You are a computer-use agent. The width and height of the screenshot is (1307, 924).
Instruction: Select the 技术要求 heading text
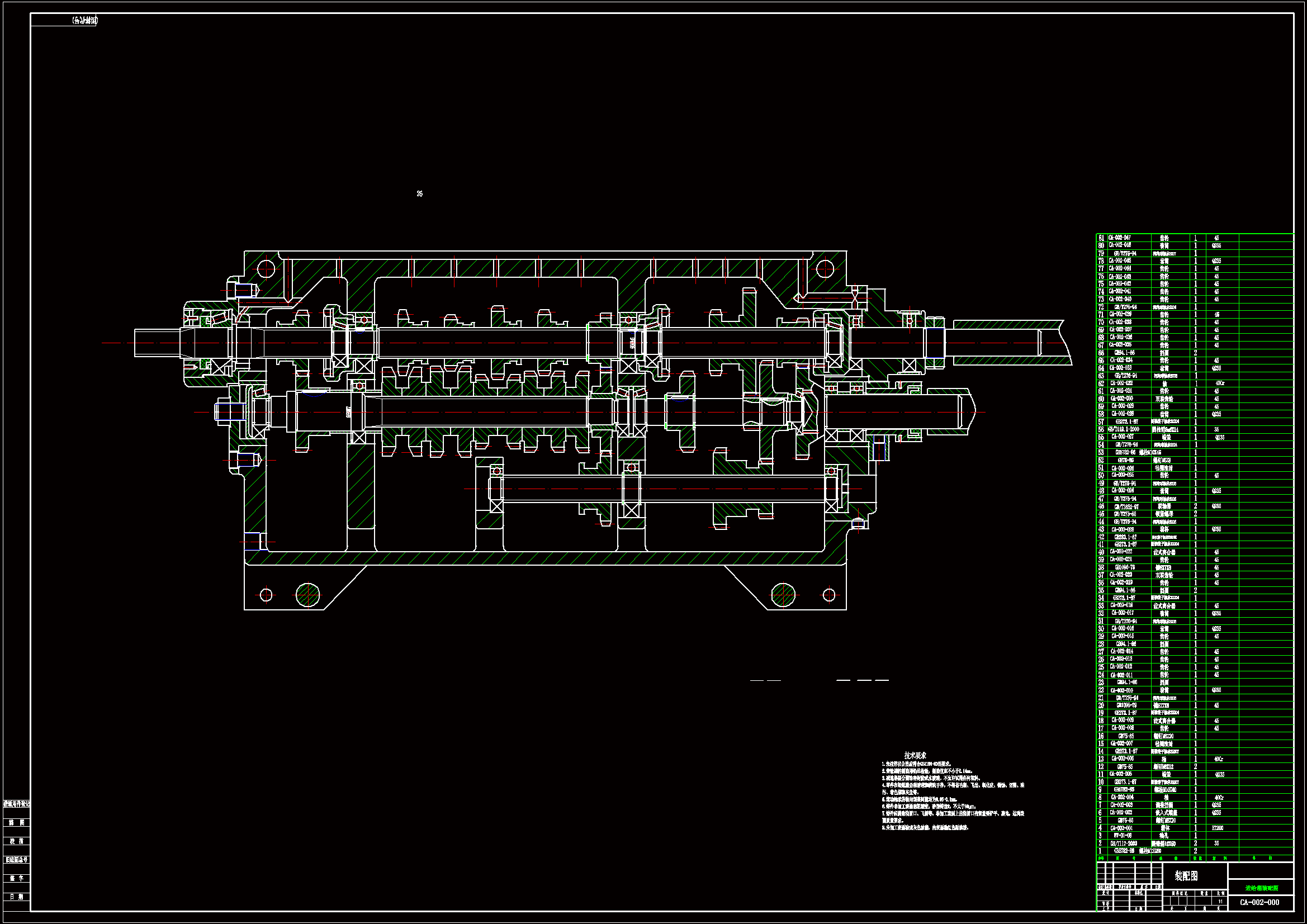coord(915,756)
